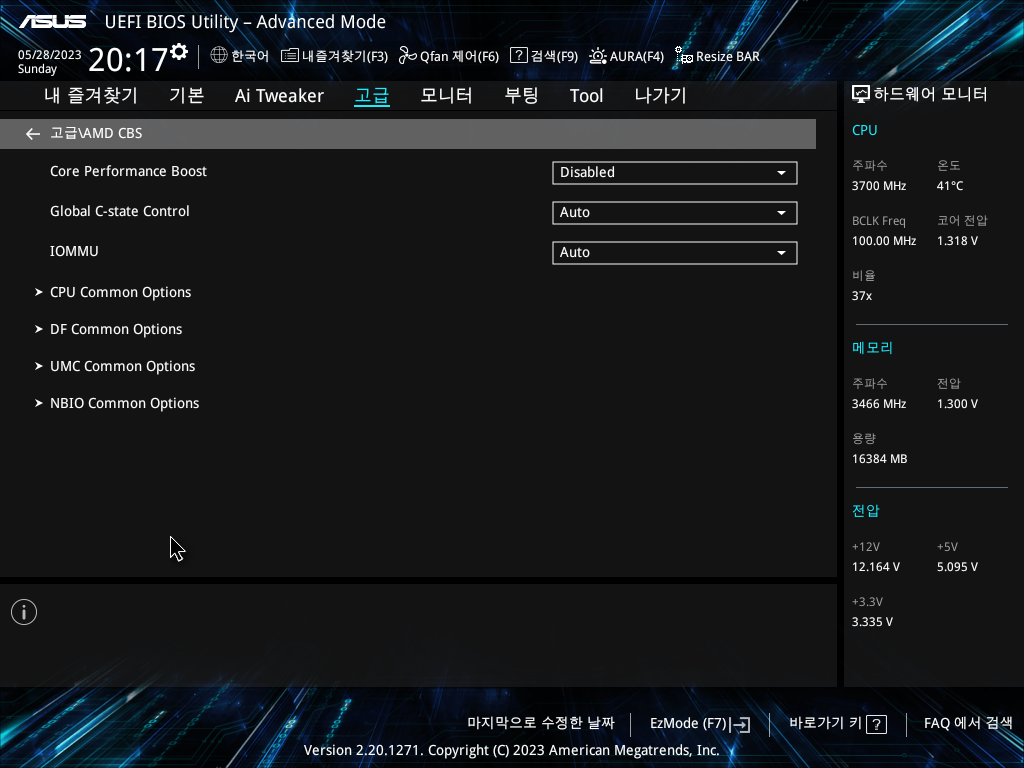The width and height of the screenshot is (1024, 768).
Task: Open Qfan control fan icon
Action: (x=408, y=56)
